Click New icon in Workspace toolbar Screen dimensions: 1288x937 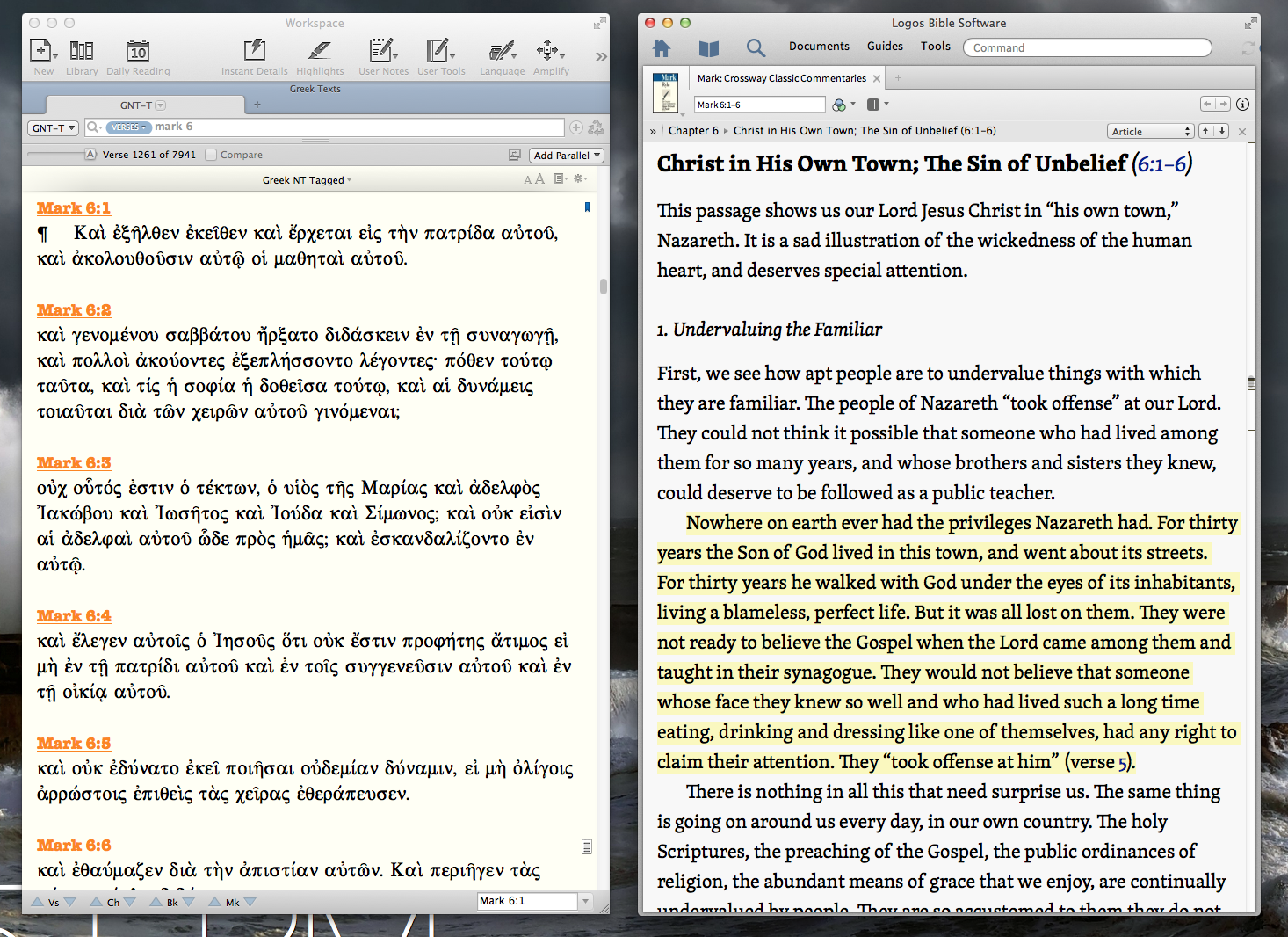click(x=42, y=50)
